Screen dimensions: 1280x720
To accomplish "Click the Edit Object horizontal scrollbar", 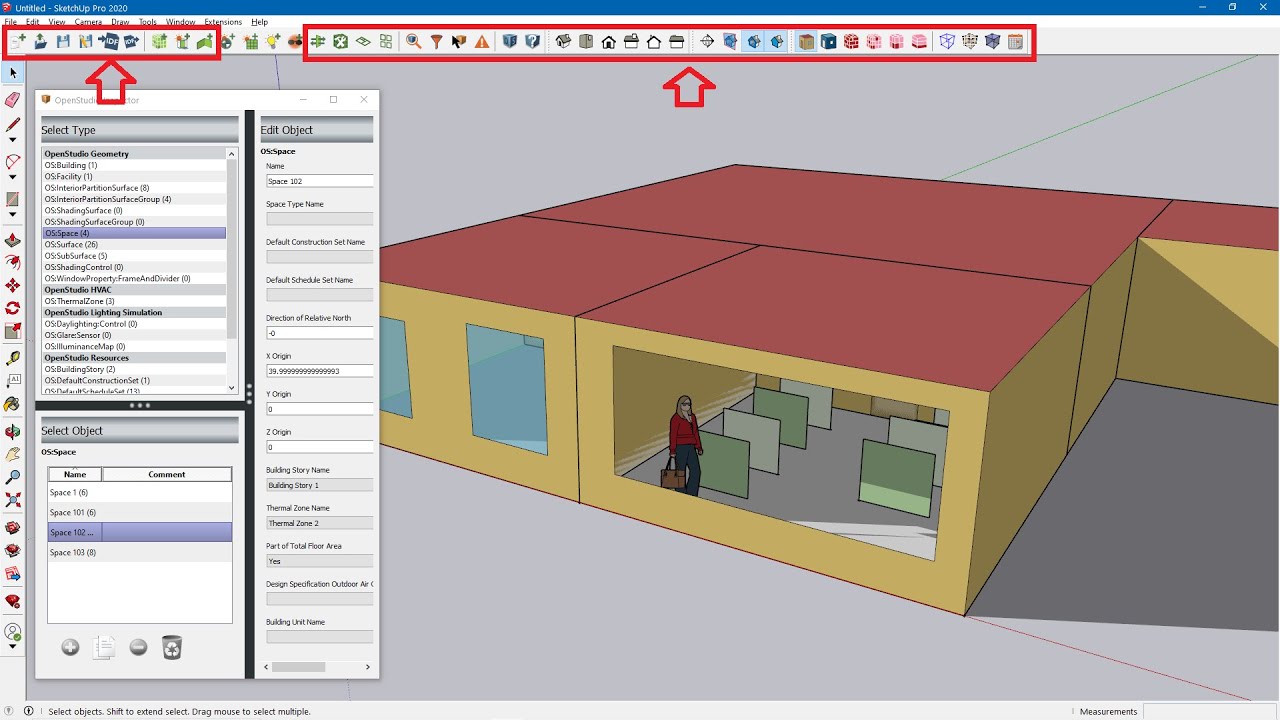I will coord(317,667).
